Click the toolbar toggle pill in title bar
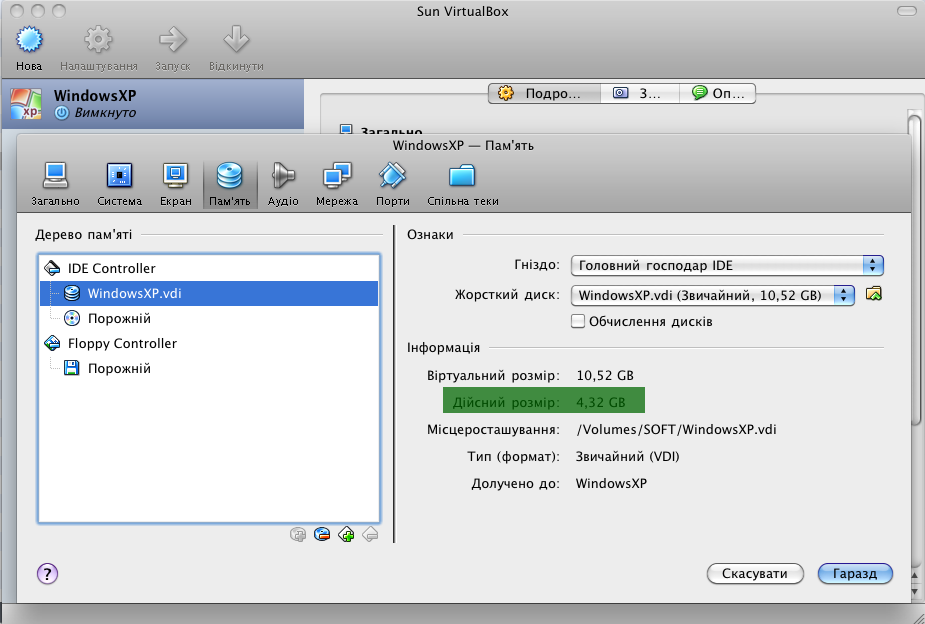This screenshot has height=624, width=925. (907, 11)
